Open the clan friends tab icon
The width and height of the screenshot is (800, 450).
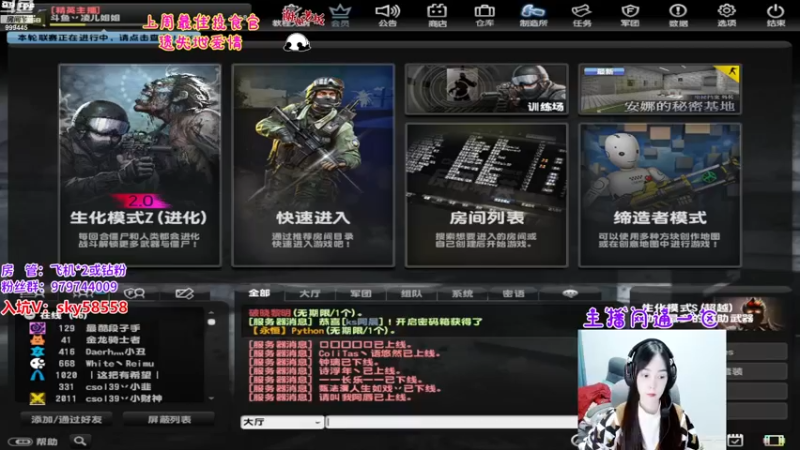pos(135,293)
